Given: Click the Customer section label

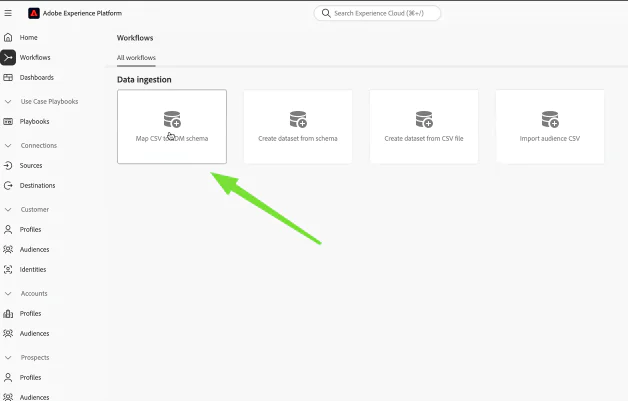Looking at the screenshot, I should [35, 210].
